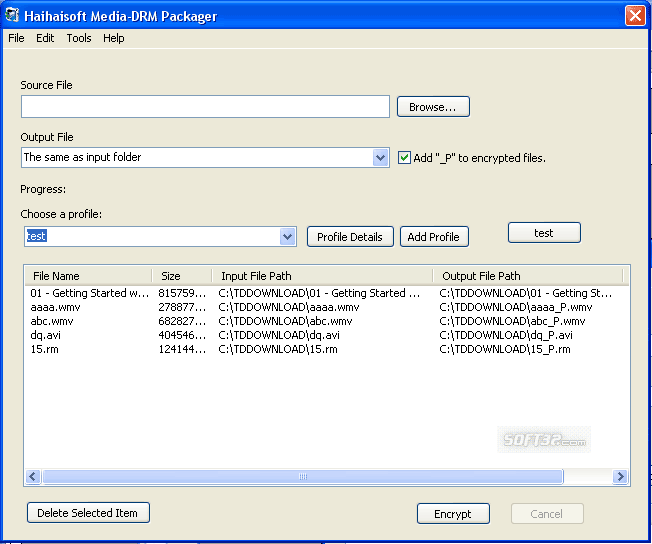Click the 'test' button
Screen dimensions: 652x544
point(544,232)
